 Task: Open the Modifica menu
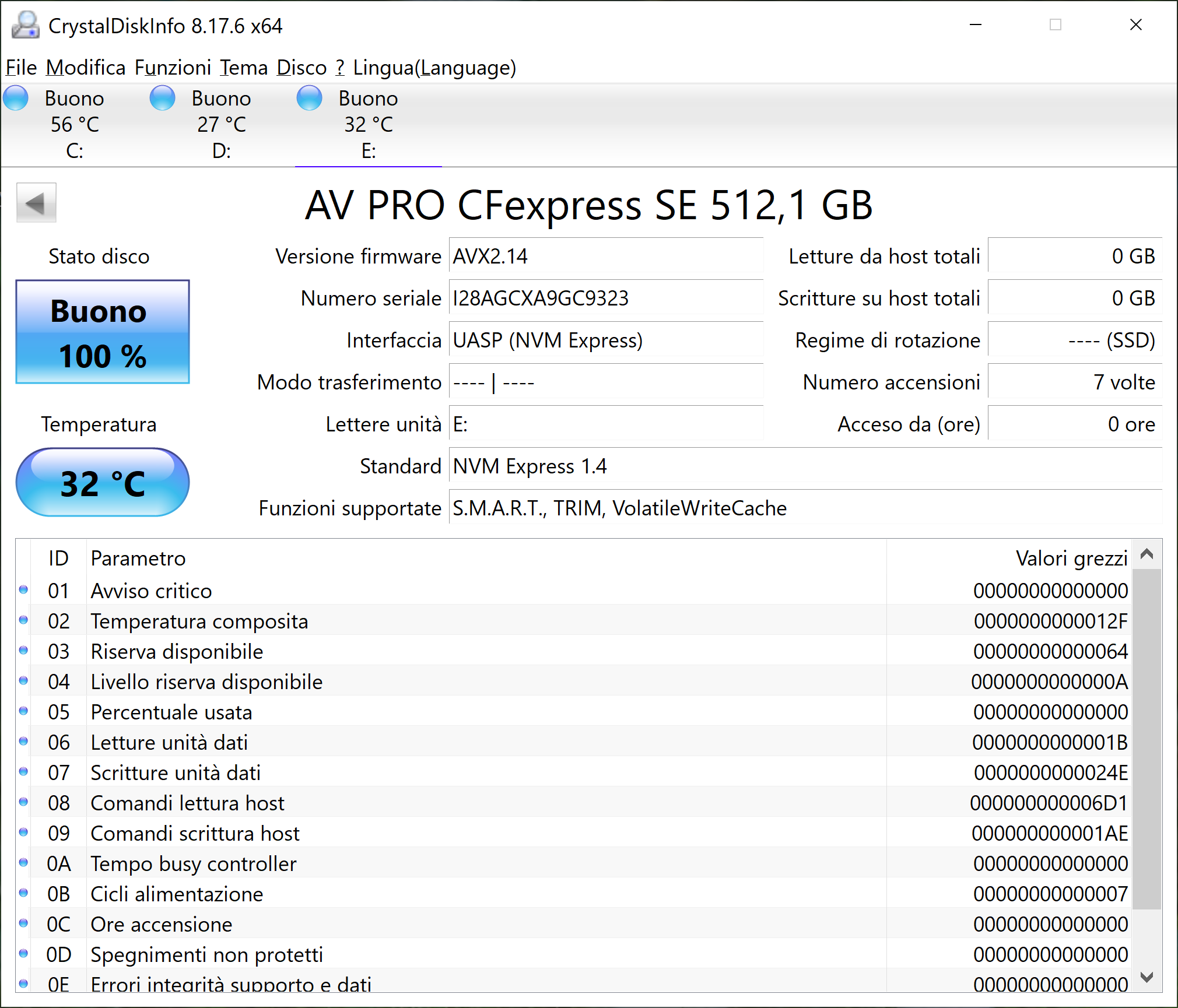point(86,68)
